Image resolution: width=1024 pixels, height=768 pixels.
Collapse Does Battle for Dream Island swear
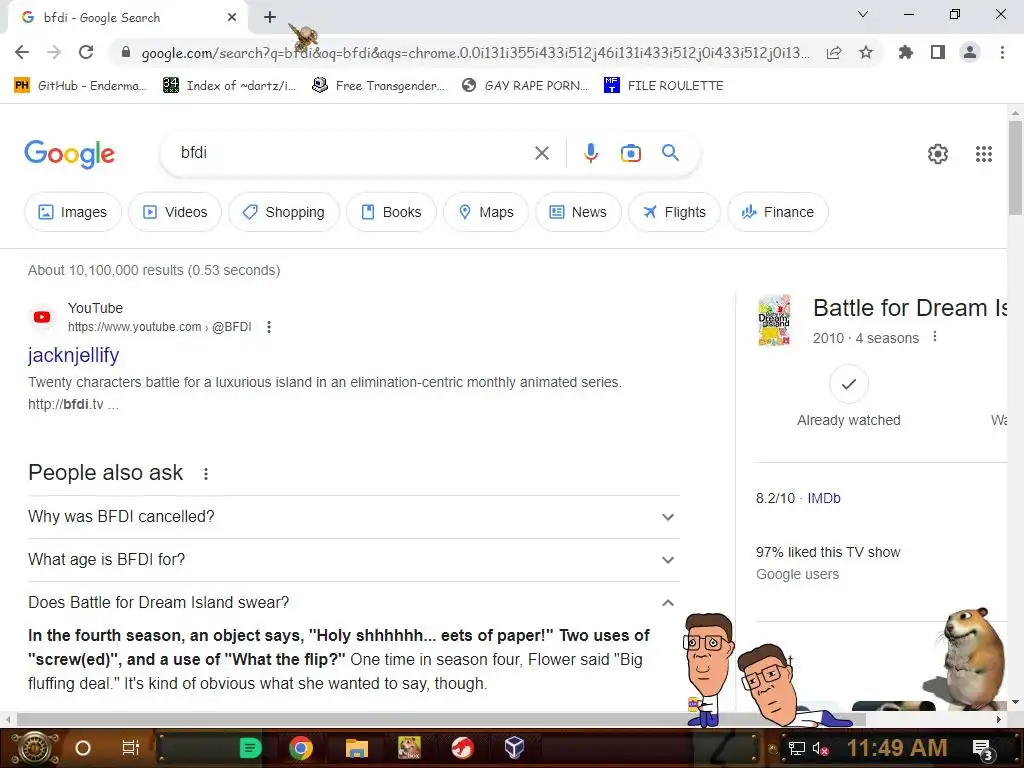[x=354, y=603]
